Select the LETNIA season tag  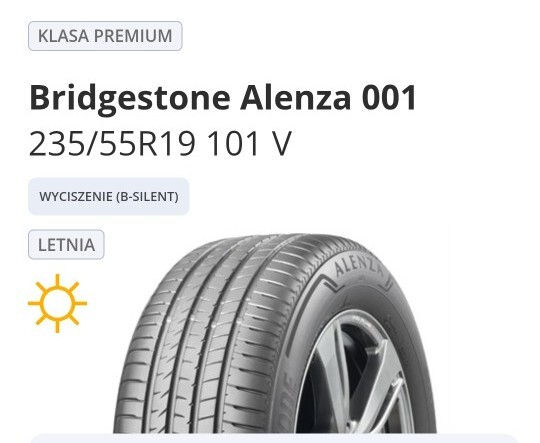tap(66, 245)
